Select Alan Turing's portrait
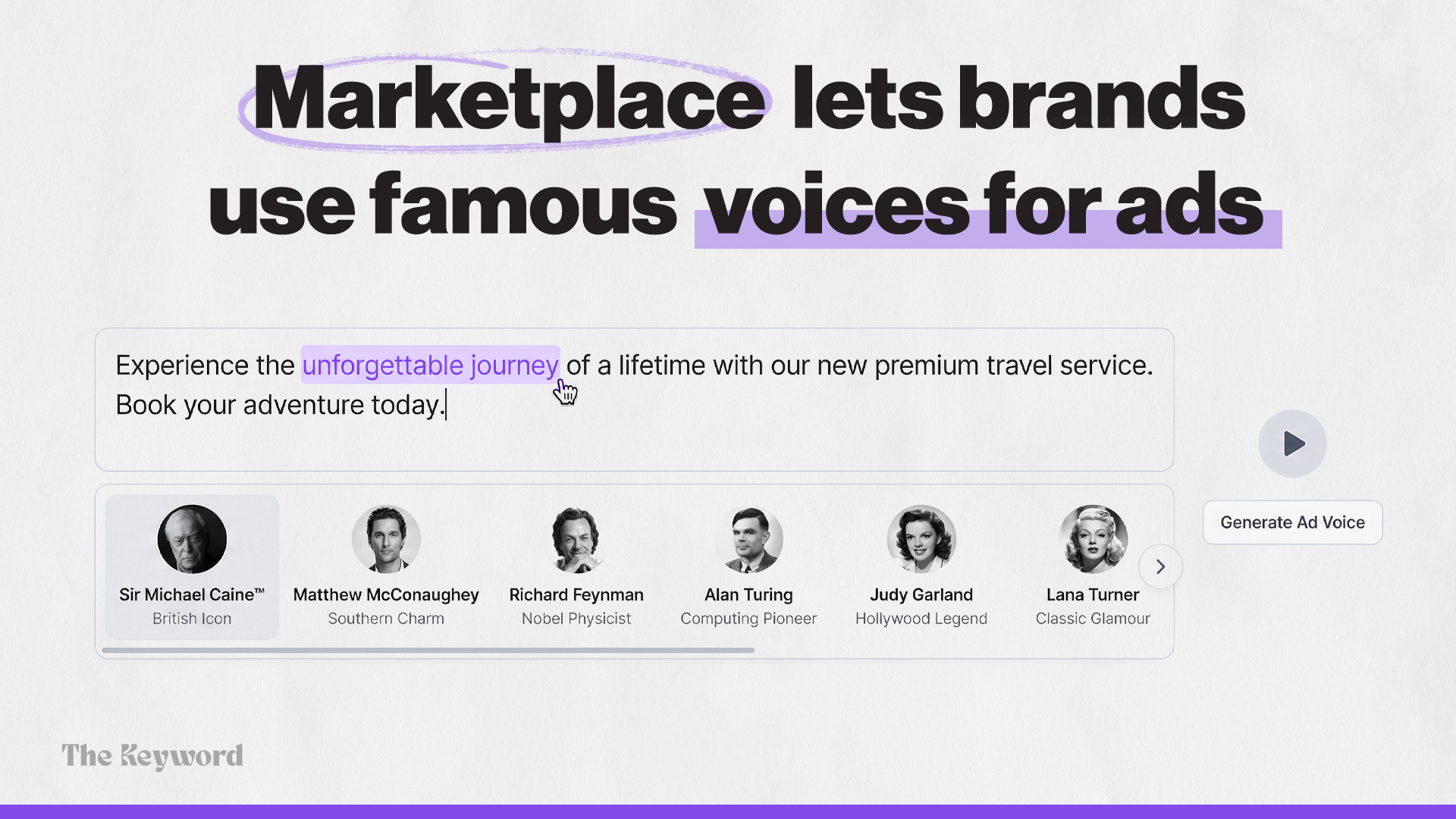The image size is (1456, 819). pyautogui.click(x=748, y=539)
